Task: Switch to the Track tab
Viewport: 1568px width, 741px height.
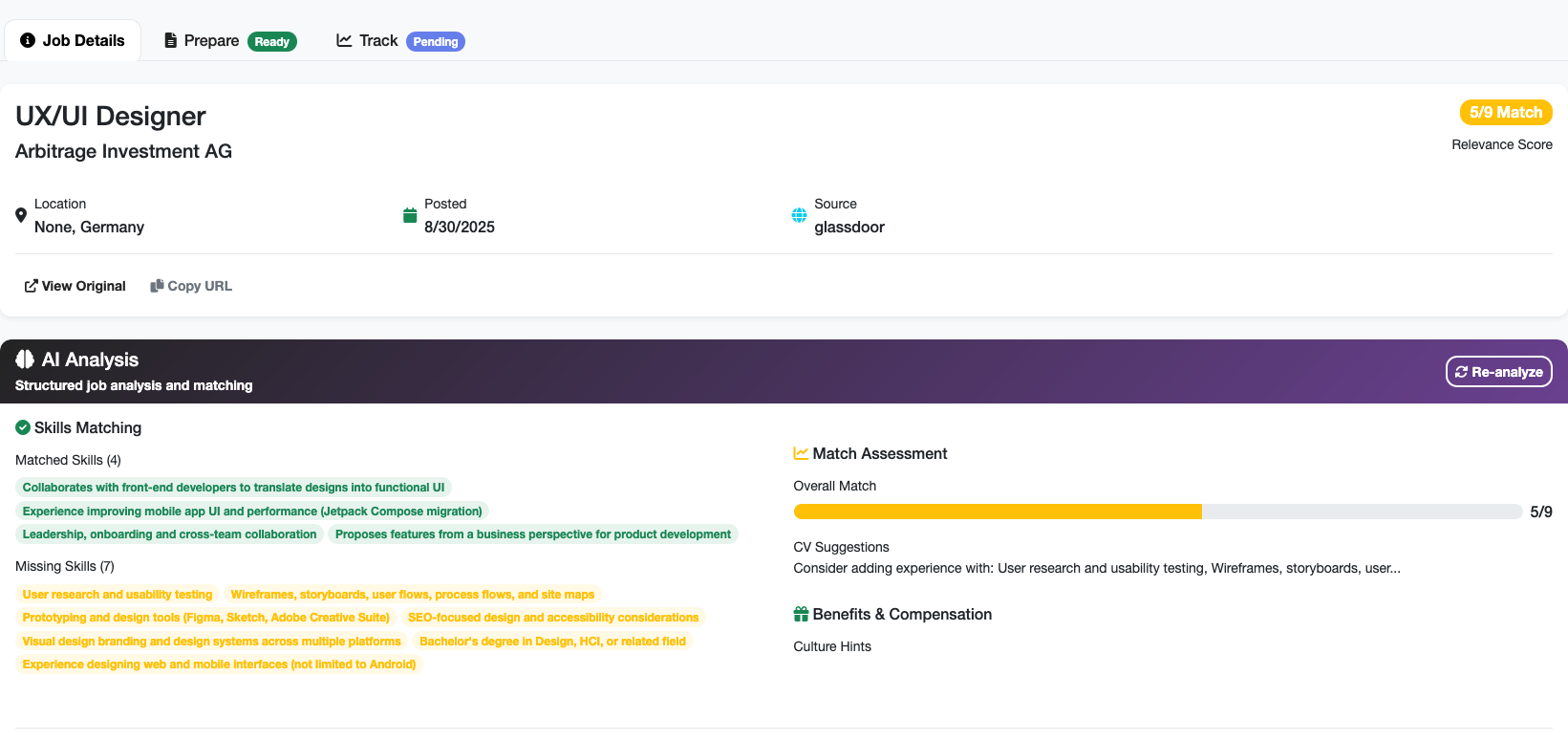Action: (399, 40)
